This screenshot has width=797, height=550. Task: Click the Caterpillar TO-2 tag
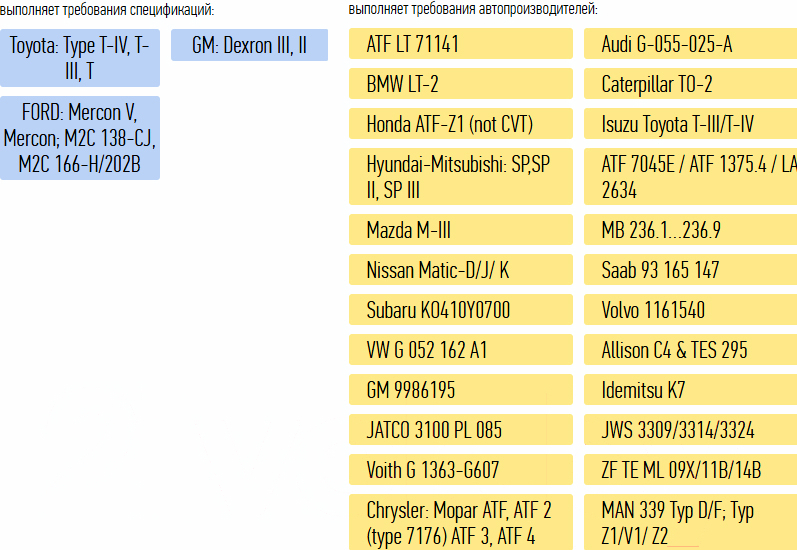tap(690, 84)
